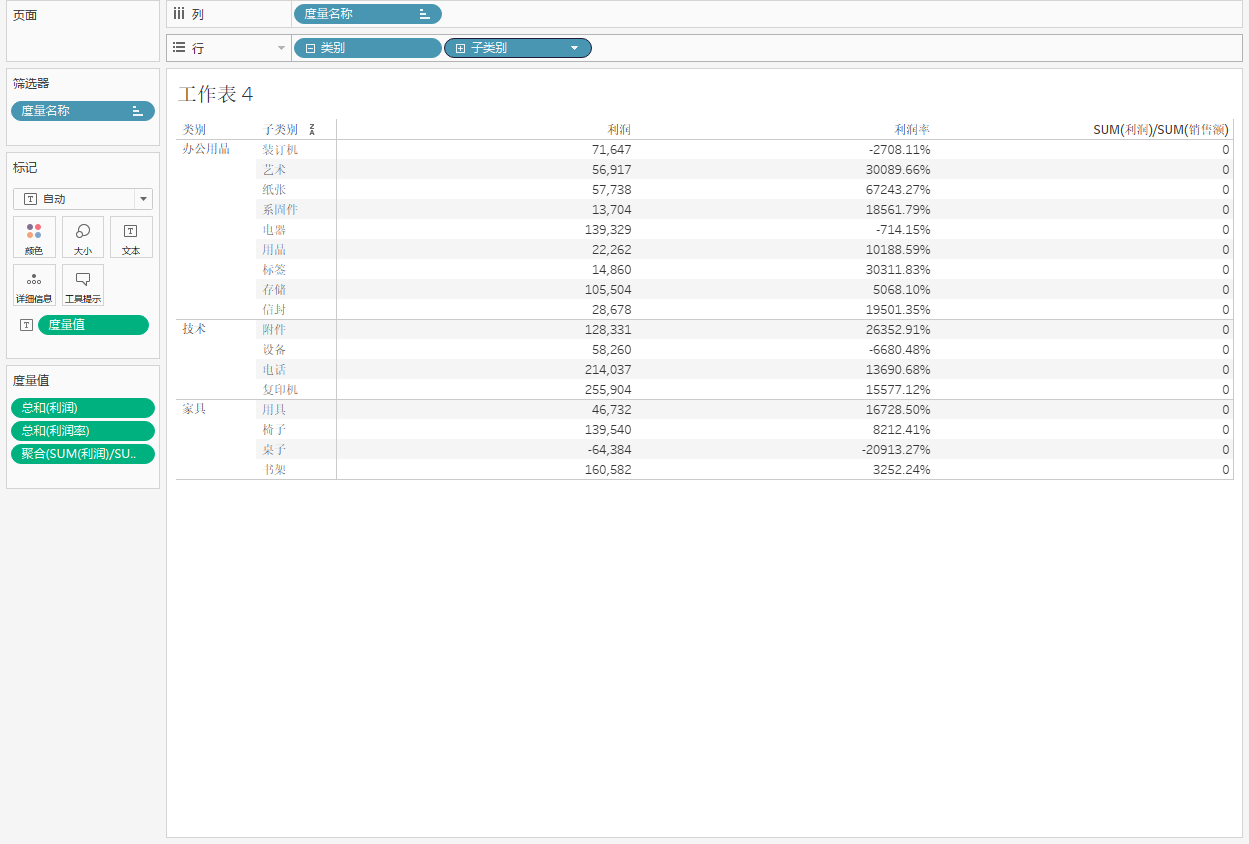
Task: Click the profit rate cell 67243.27%
Action: coord(899,190)
